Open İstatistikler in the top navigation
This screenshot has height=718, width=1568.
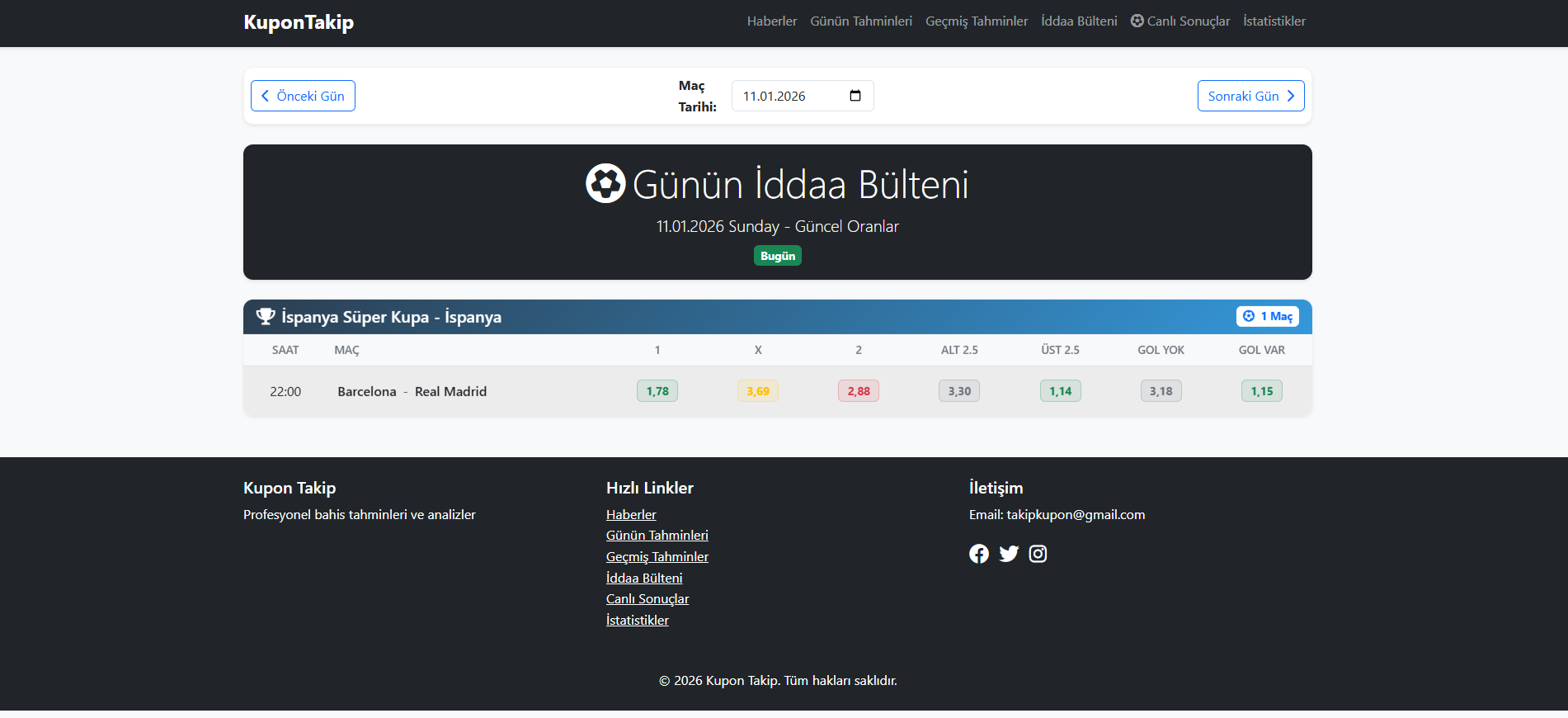[1274, 21]
